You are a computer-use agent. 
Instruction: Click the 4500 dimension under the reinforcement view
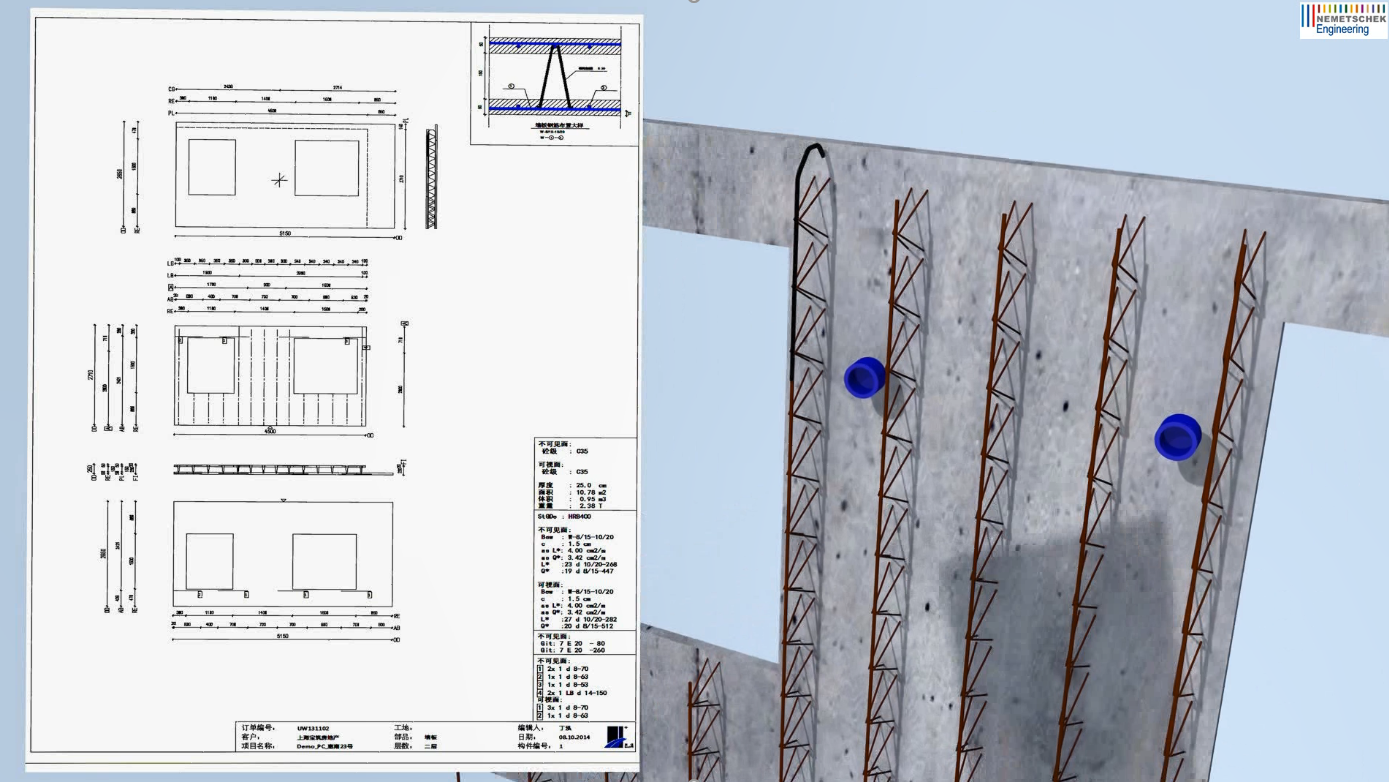click(272, 433)
